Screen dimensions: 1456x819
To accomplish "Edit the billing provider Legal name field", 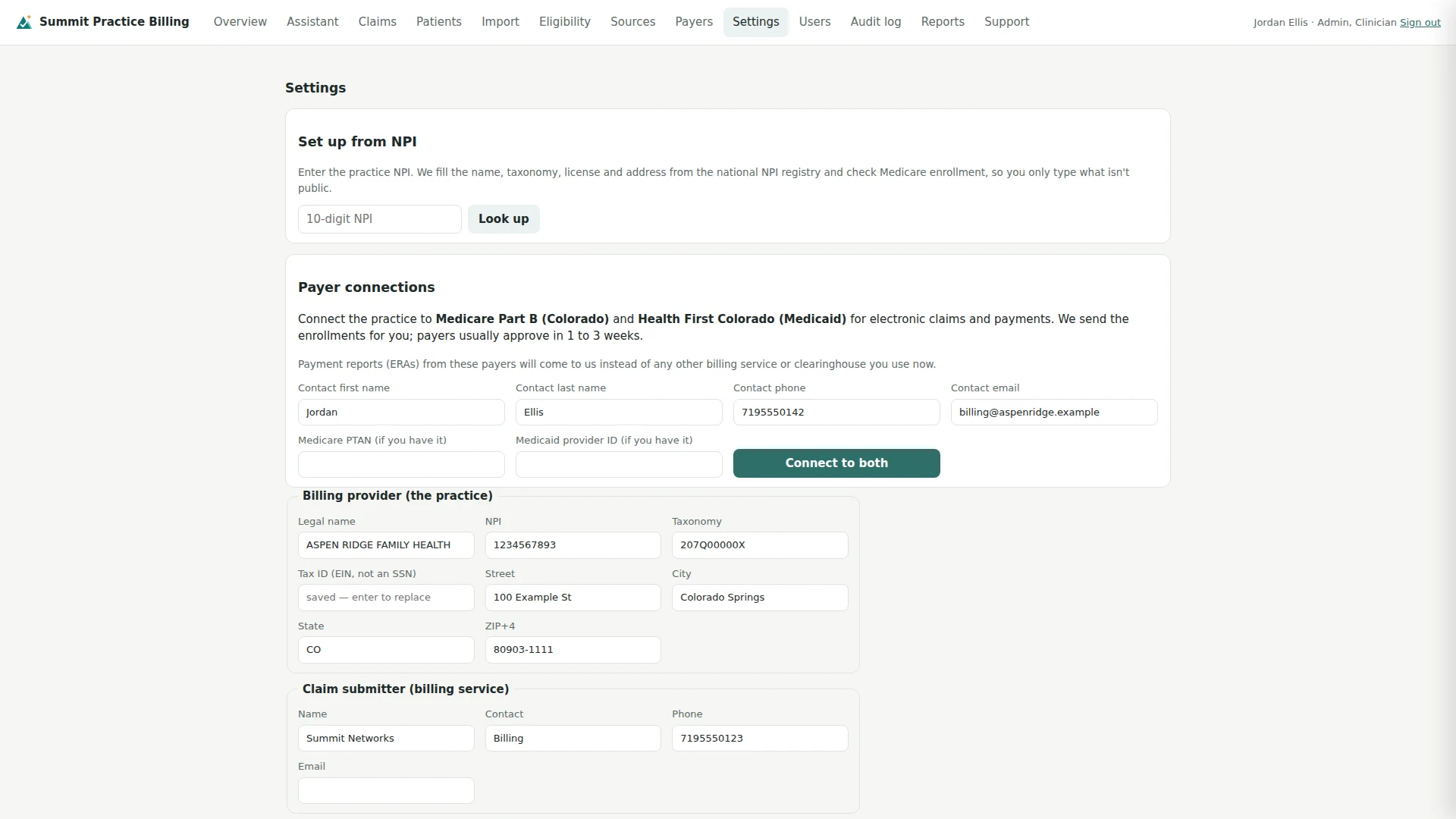I will (386, 545).
